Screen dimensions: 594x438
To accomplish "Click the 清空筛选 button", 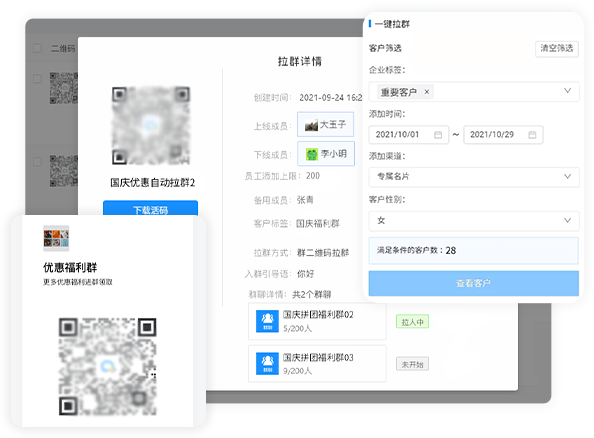I will [556, 48].
